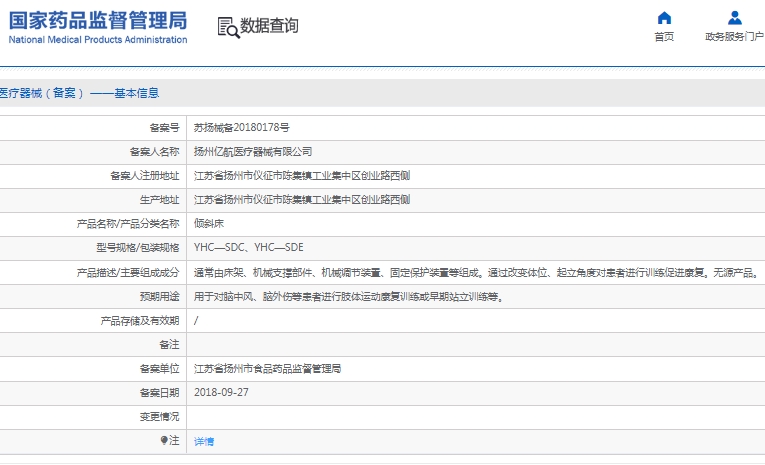Screen dimensions: 765x465
Task: Select the 医疗器械（备案）——基本信息 section header
Action: [80, 93]
